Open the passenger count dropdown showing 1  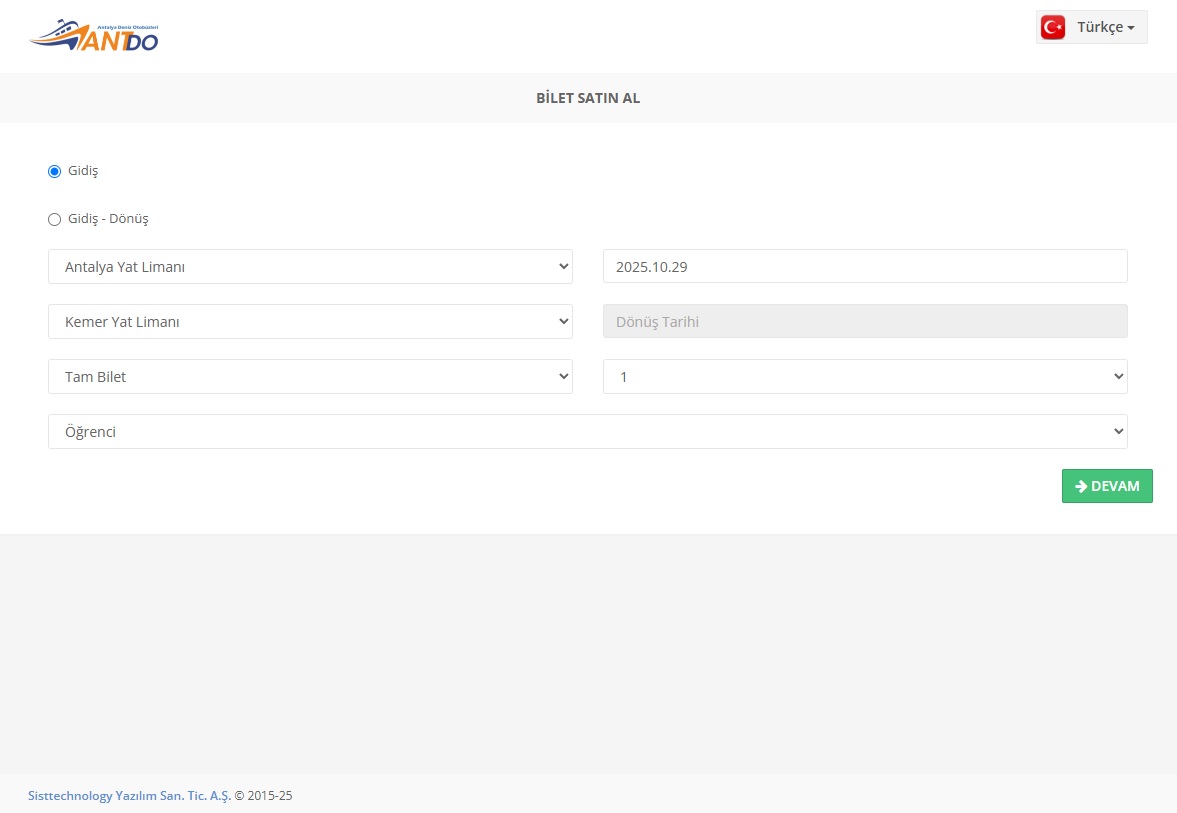[865, 377]
